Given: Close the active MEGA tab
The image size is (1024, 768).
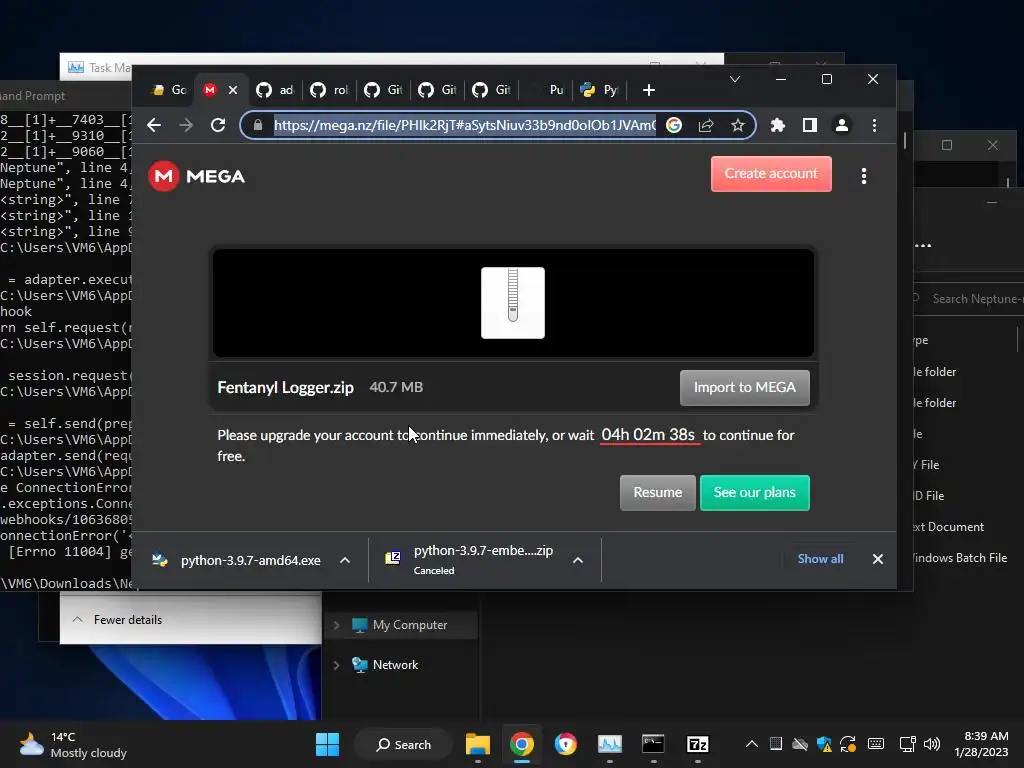Looking at the screenshot, I should (233, 90).
